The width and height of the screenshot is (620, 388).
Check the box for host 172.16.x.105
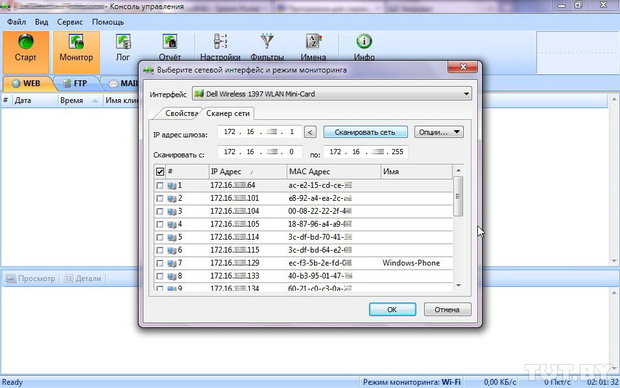(160, 225)
